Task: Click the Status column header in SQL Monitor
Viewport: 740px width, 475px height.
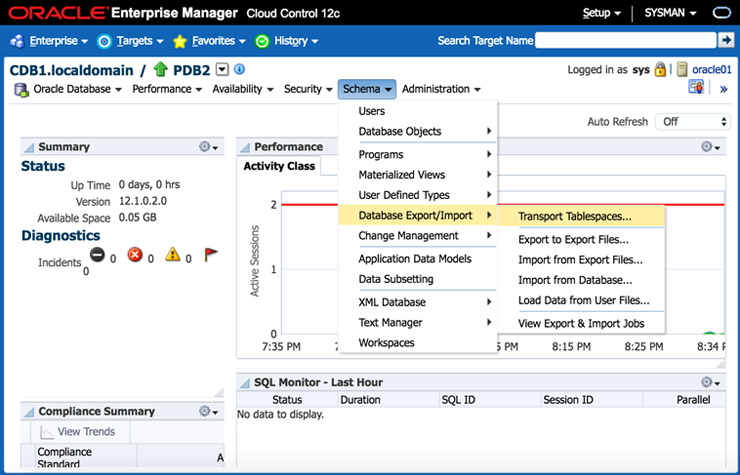Action: click(287, 400)
